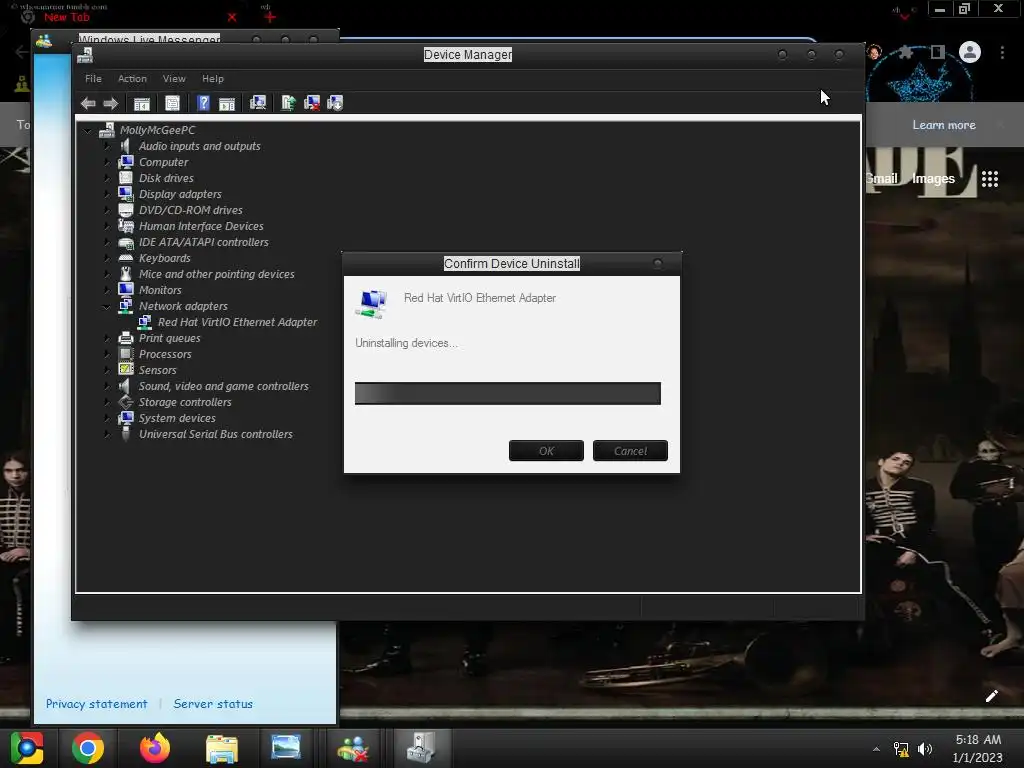Open the Start button on taskbar
Image resolution: width=1024 pixels, height=768 pixels.
27,748
